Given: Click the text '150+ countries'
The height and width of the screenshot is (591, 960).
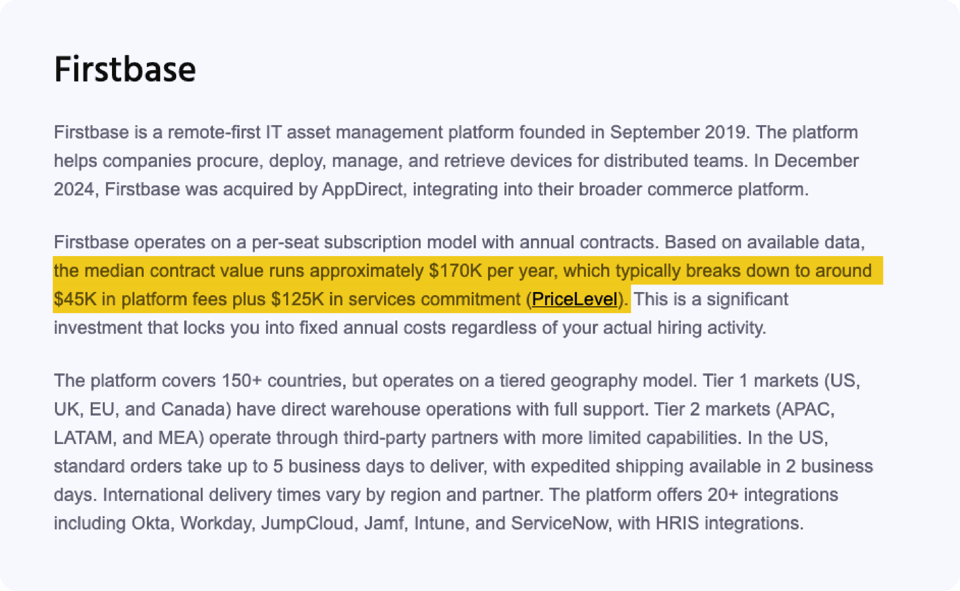Looking at the screenshot, I should pyautogui.click(x=283, y=381).
